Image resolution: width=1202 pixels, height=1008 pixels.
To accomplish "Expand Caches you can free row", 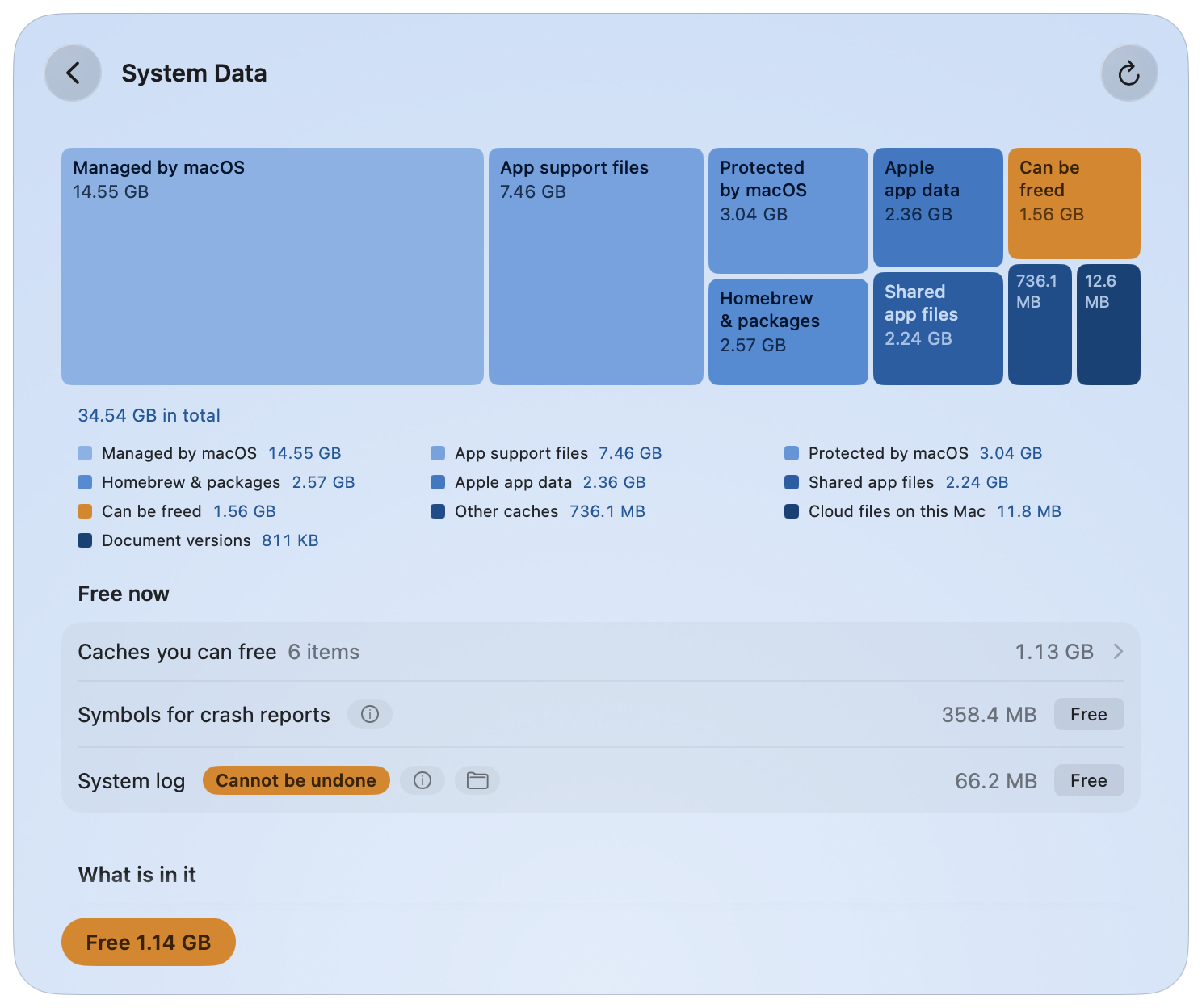I will click(x=600, y=652).
